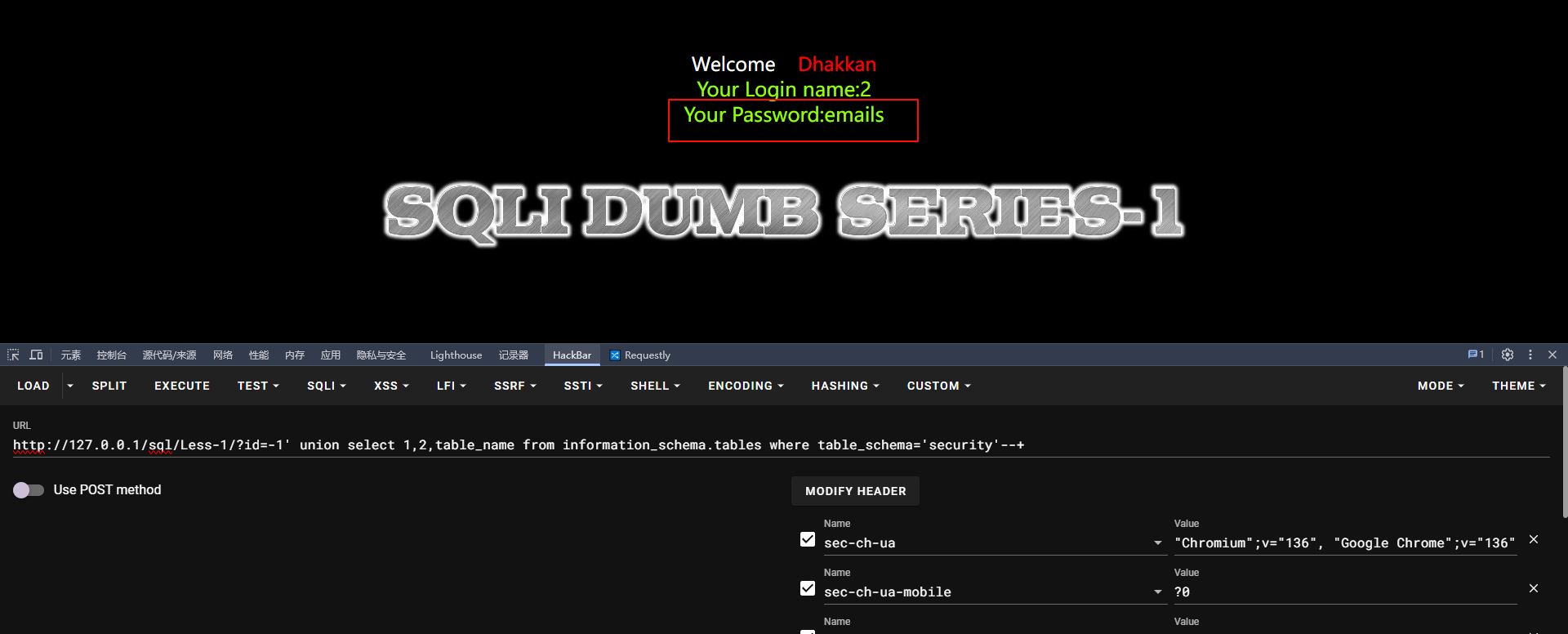The height and width of the screenshot is (634, 1568).
Task: Switch to the Requestly tab
Action: tap(640, 355)
